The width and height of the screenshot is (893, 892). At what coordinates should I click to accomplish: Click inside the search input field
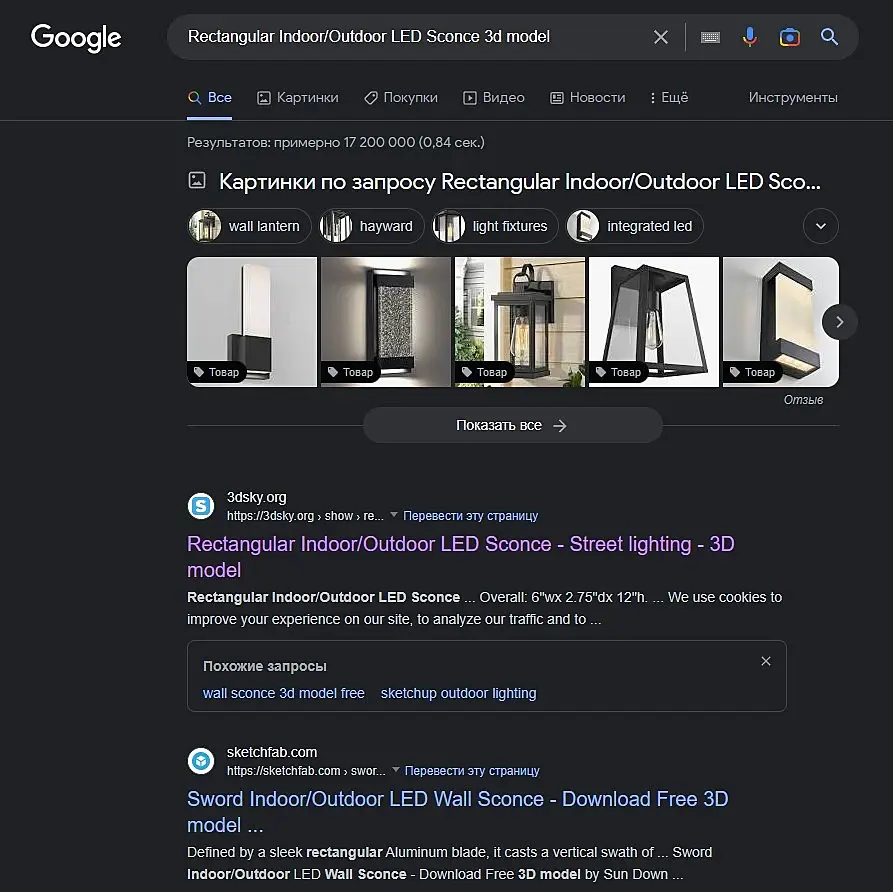click(x=416, y=37)
